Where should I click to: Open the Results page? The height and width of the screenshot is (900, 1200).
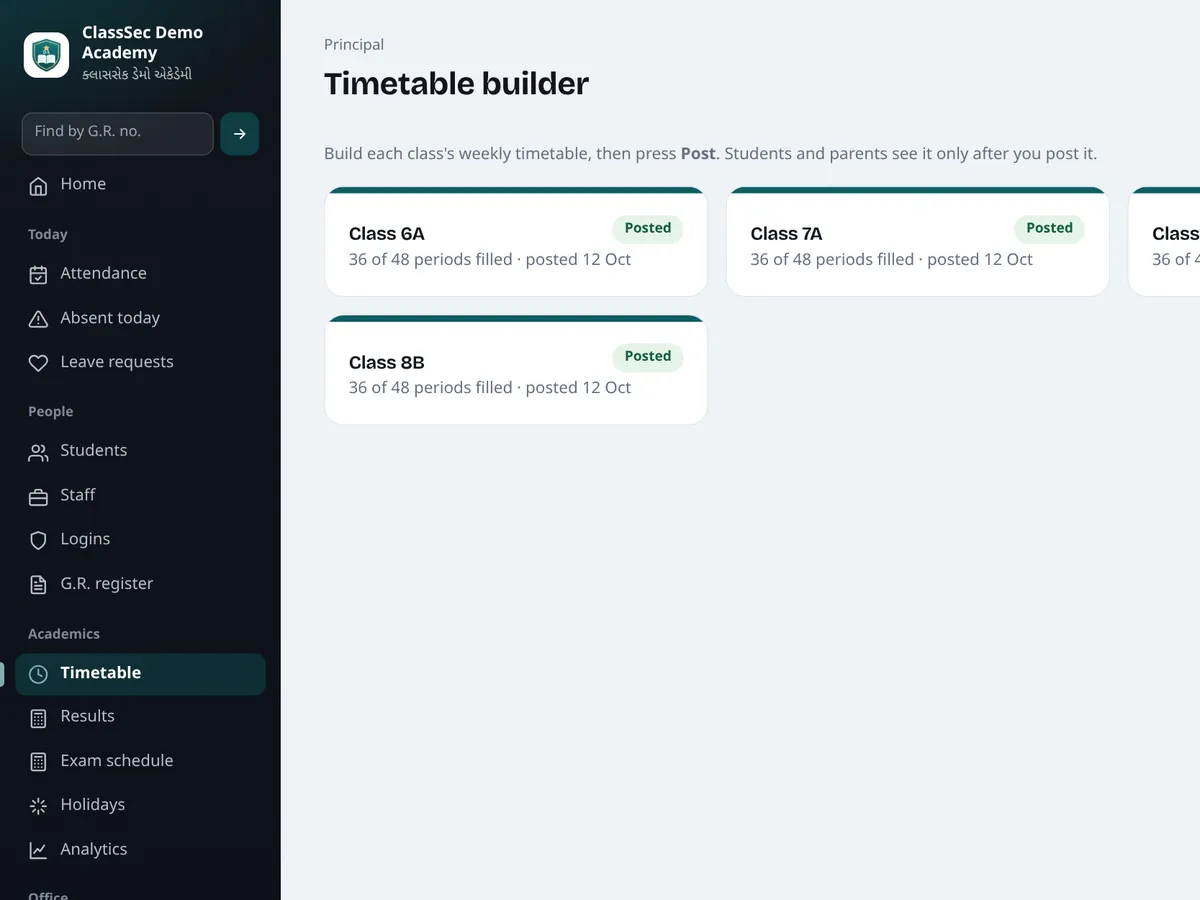pyautogui.click(x=140, y=717)
